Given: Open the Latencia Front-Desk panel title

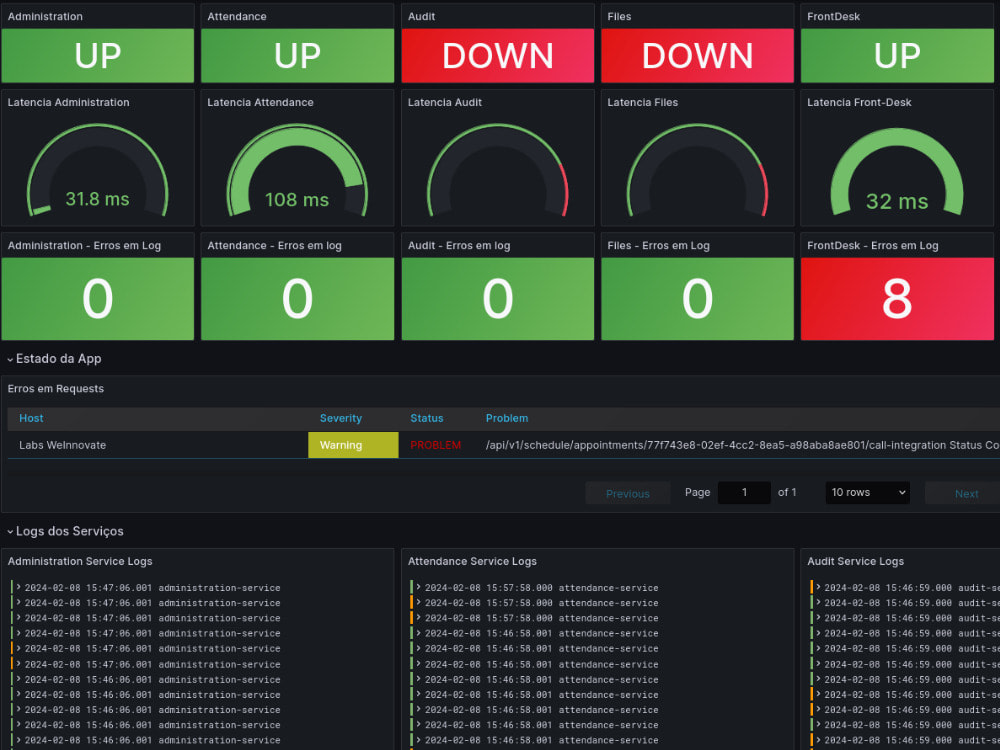Looking at the screenshot, I should coord(859,102).
